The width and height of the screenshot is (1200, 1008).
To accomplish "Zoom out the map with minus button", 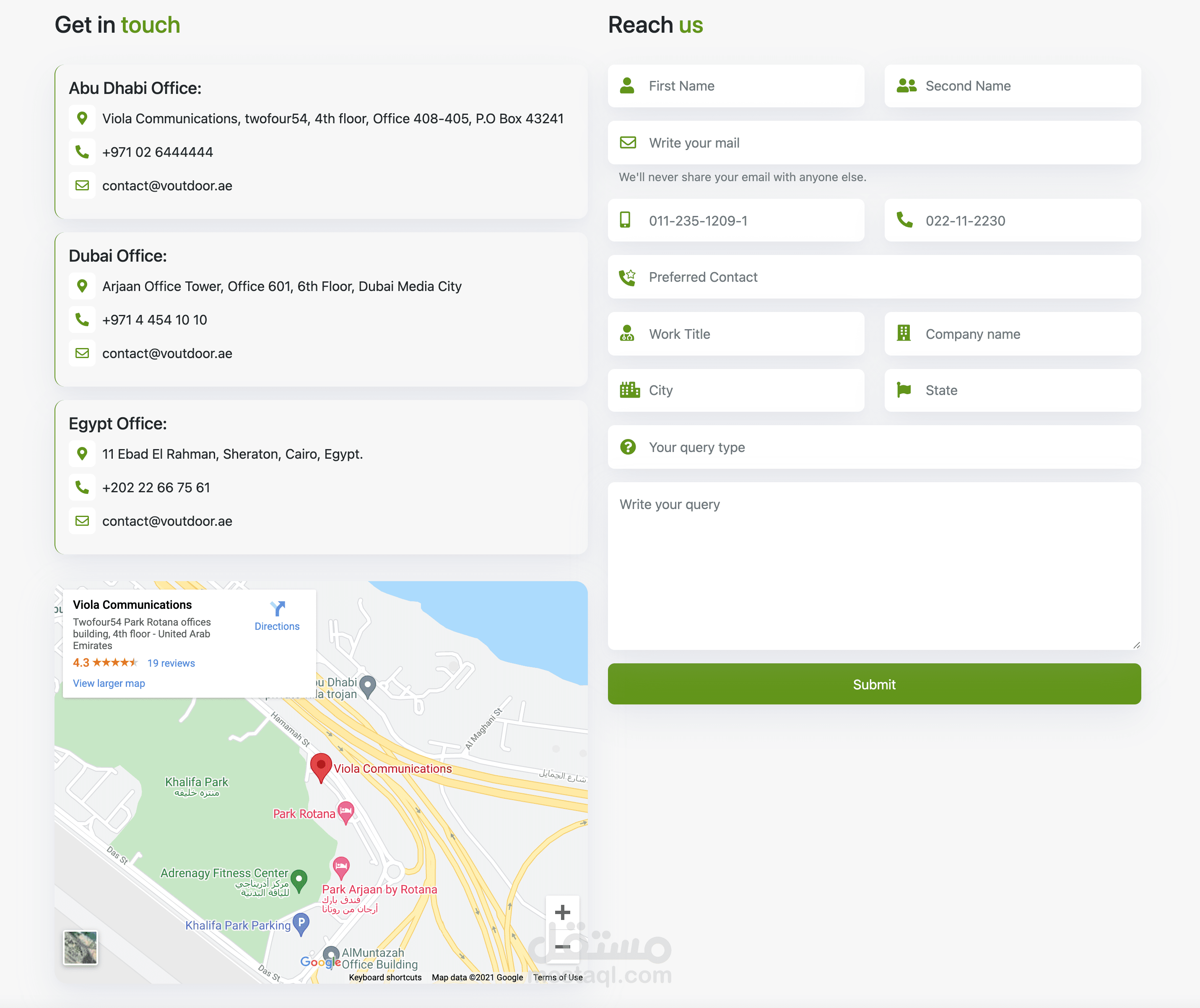I will click(562, 947).
